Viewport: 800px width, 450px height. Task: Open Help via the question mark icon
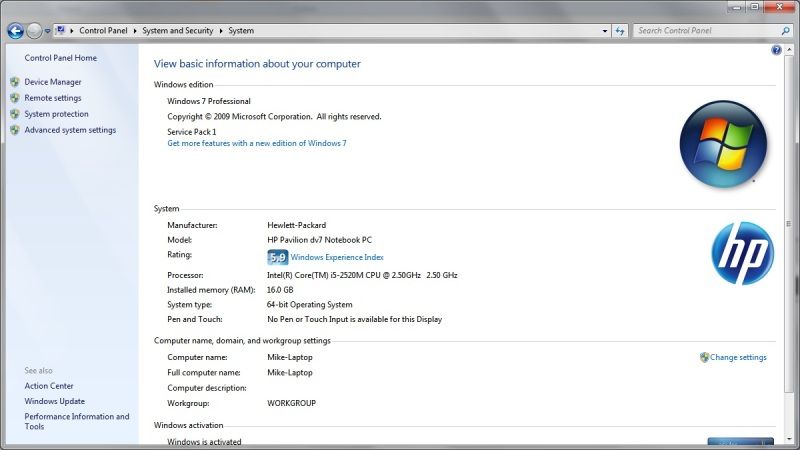(776, 50)
